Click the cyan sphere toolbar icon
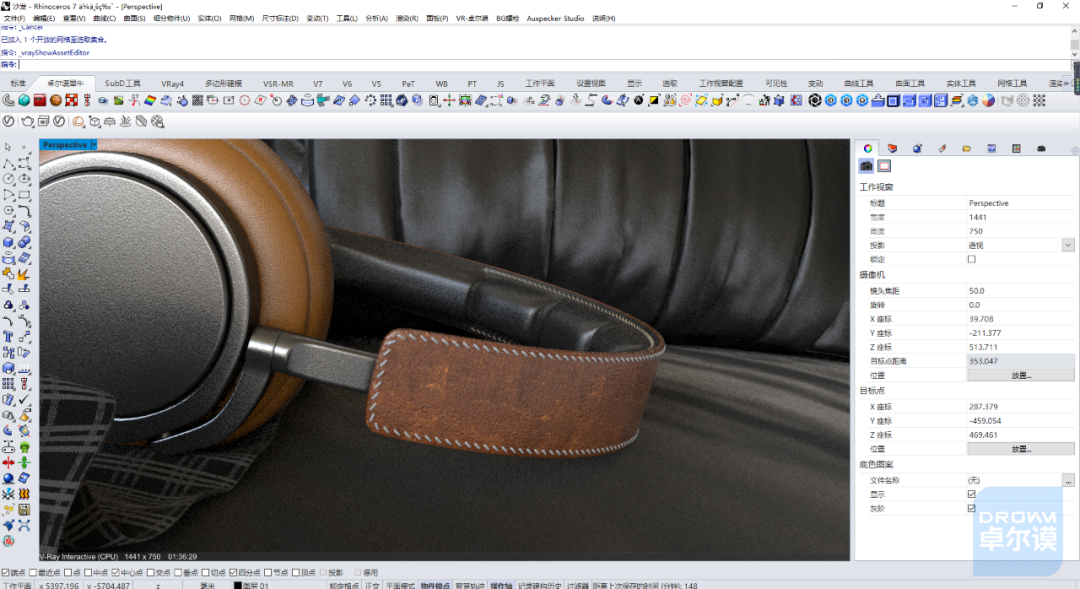The height and width of the screenshot is (589, 1080). click(x=24, y=101)
